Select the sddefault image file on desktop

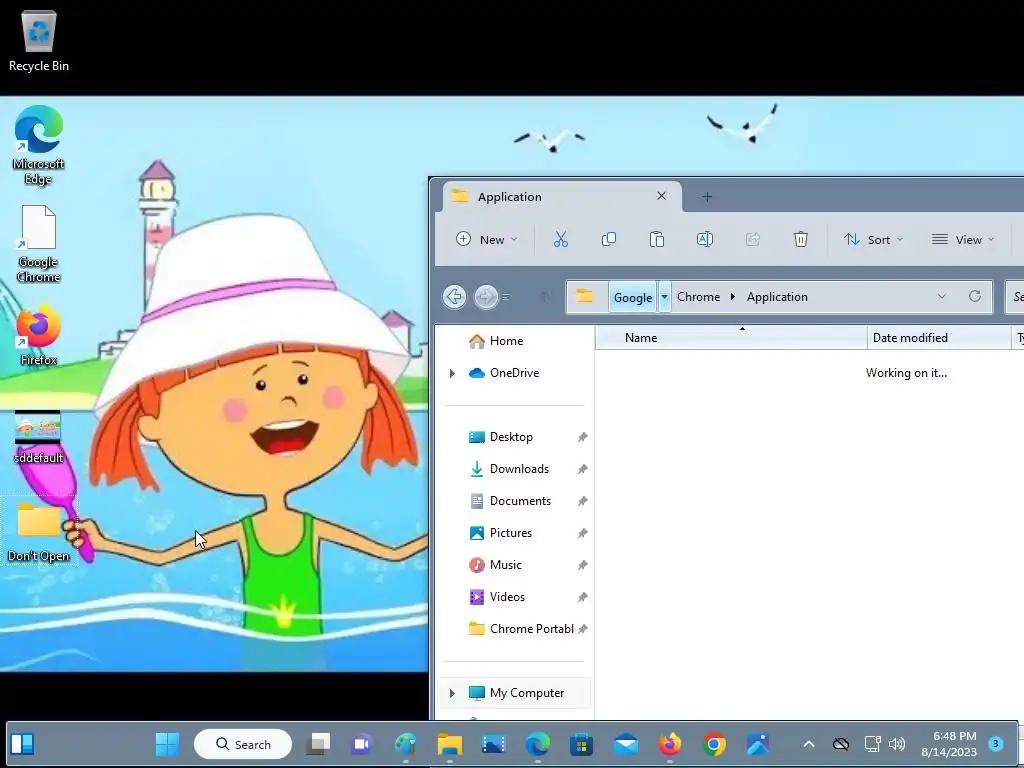(x=38, y=436)
